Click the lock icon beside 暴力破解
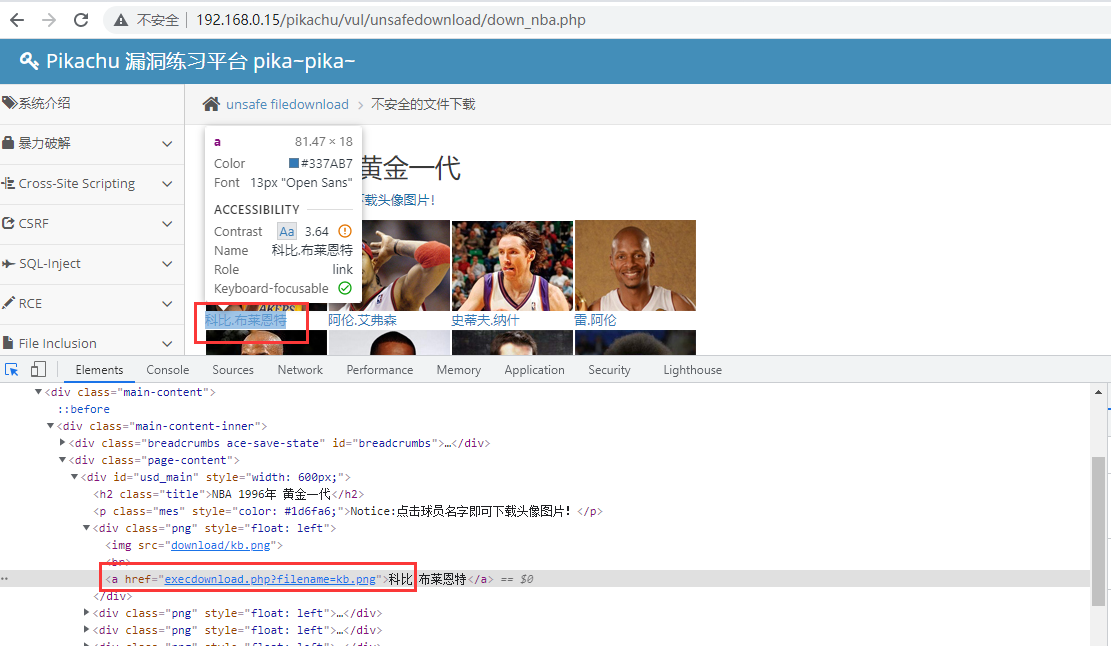Viewport: 1111px width, 646px height. click(9, 144)
